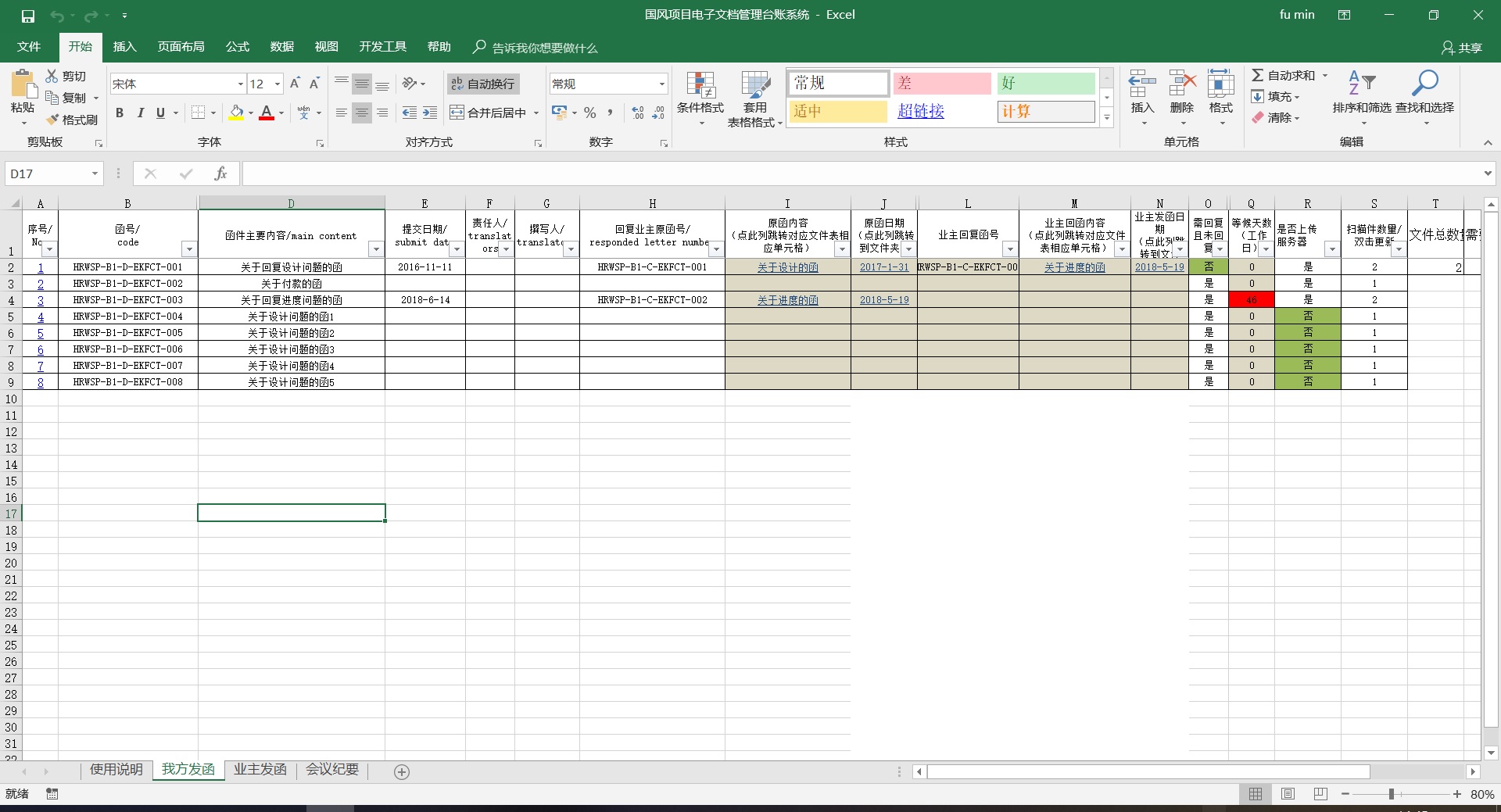
Task: Open the 文件 tab
Action: (29, 47)
